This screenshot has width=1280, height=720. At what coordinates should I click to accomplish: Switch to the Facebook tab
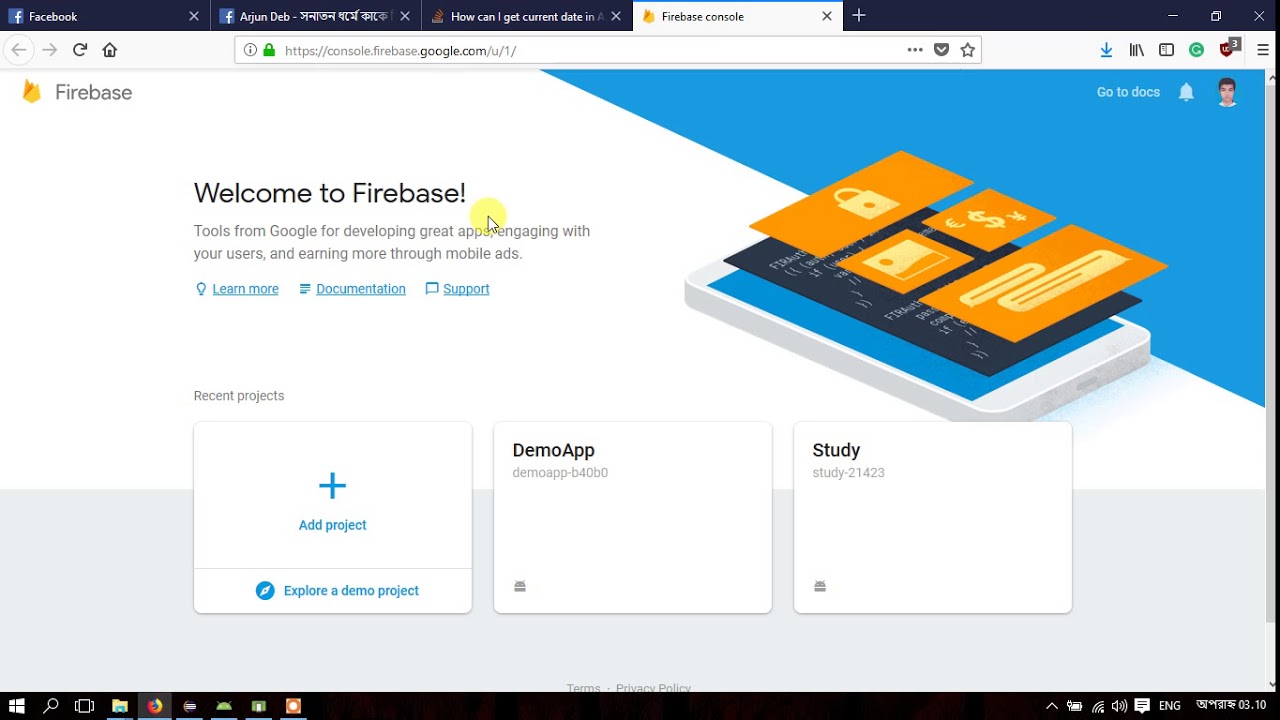105,16
